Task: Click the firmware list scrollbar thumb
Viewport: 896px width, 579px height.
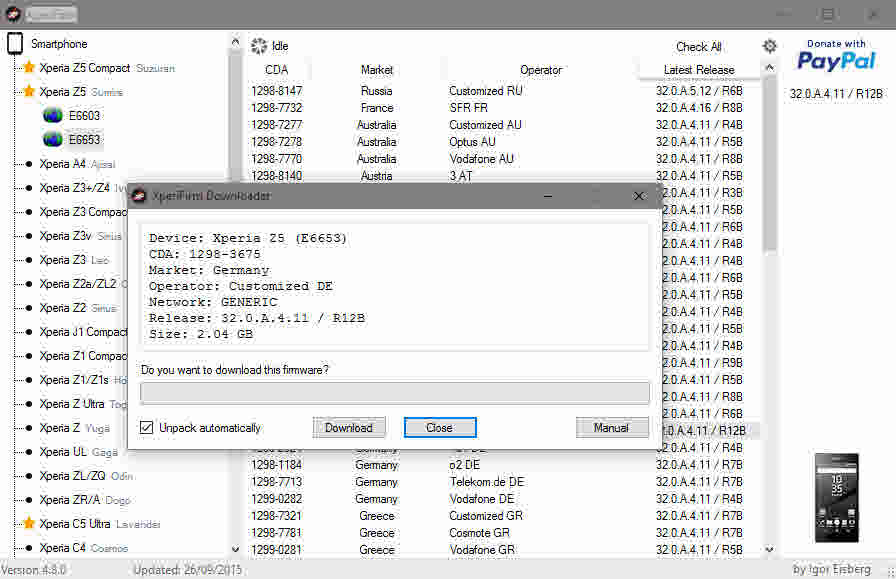Action: click(770, 163)
